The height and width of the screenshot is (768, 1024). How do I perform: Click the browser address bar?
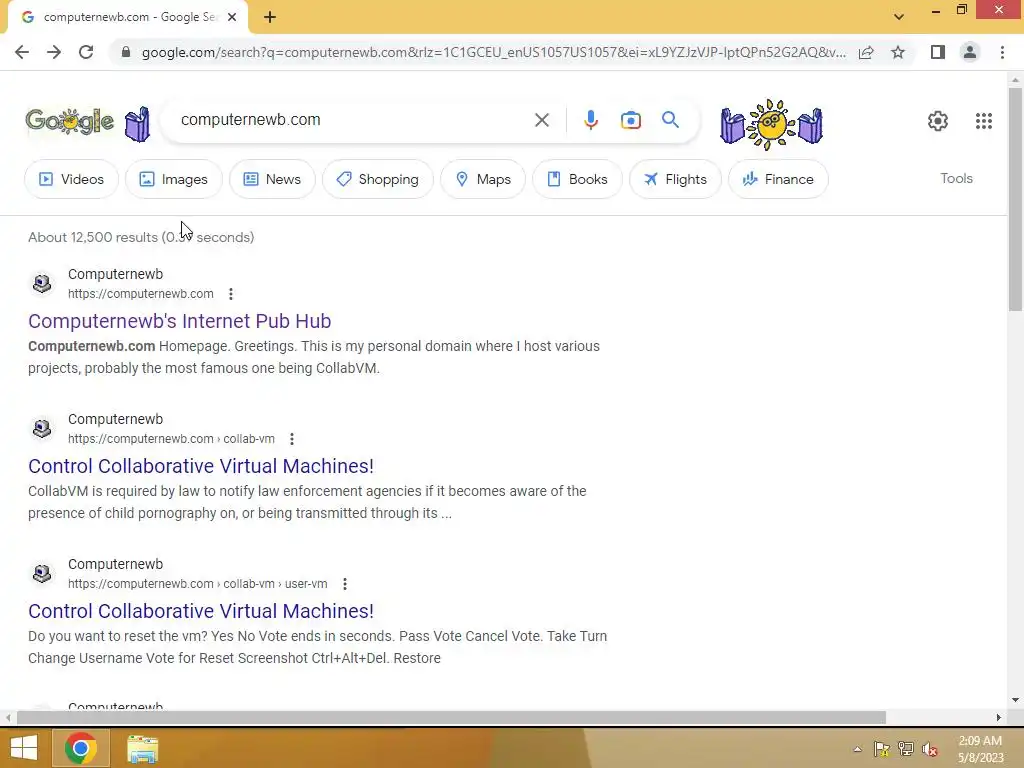click(x=493, y=52)
